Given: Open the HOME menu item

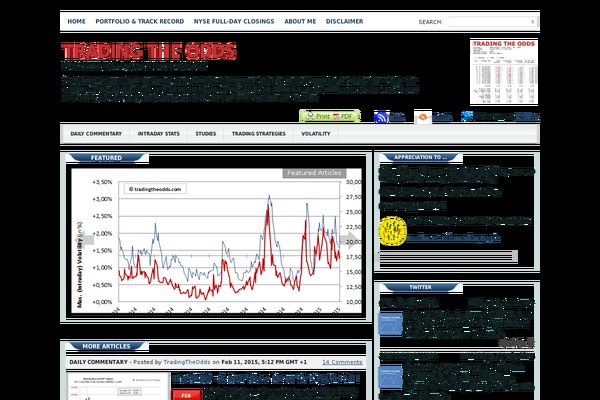Looking at the screenshot, I should [76, 21].
